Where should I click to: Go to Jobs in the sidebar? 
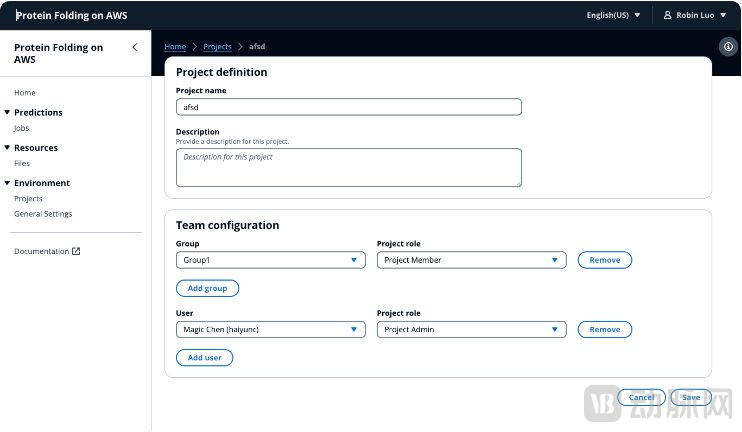coord(21,128)
